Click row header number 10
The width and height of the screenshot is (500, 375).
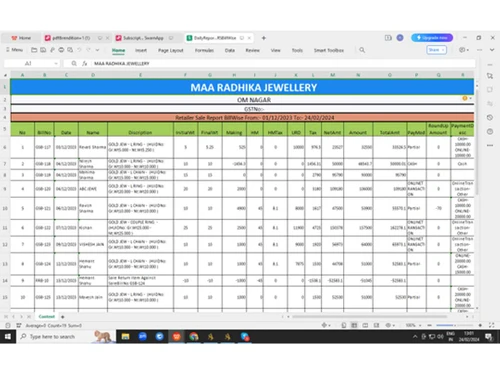(5, 208)
